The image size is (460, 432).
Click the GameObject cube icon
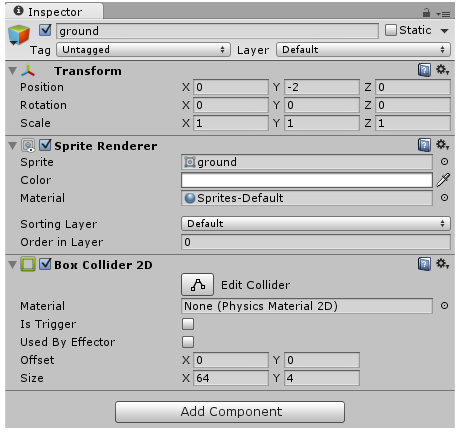pyautogui.click(x=19, y=34)
